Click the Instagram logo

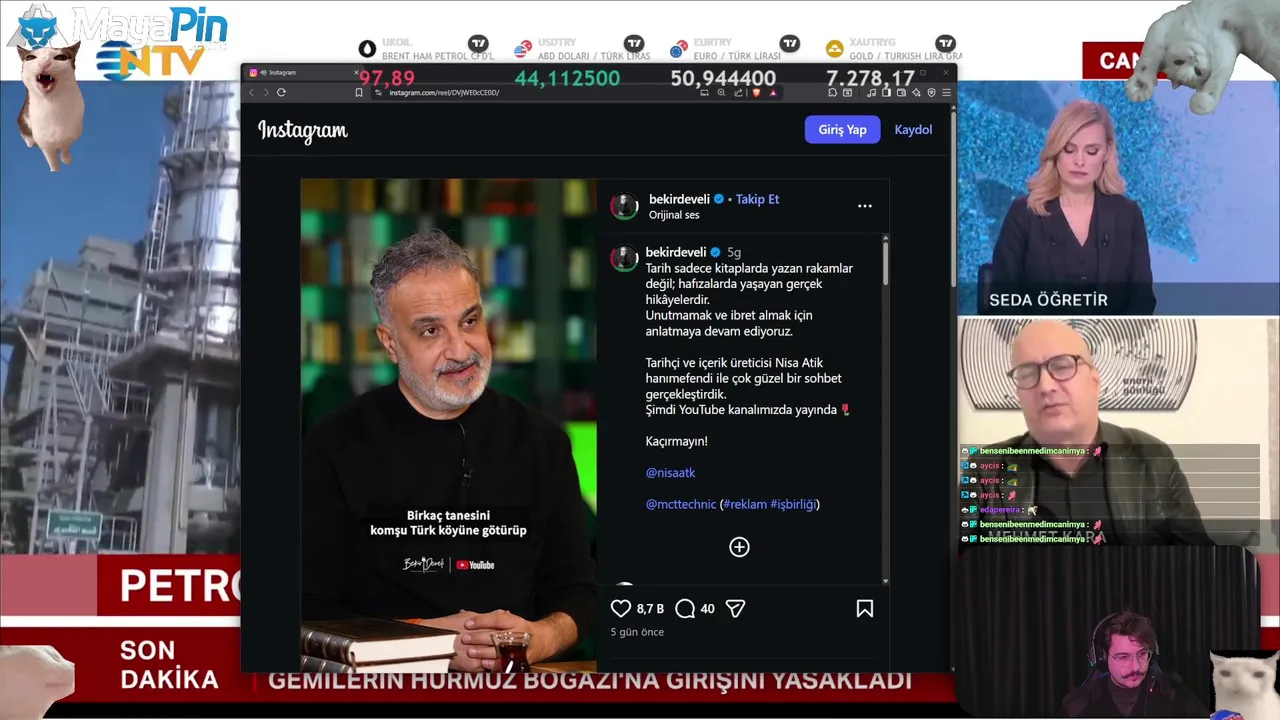point(302,130)
